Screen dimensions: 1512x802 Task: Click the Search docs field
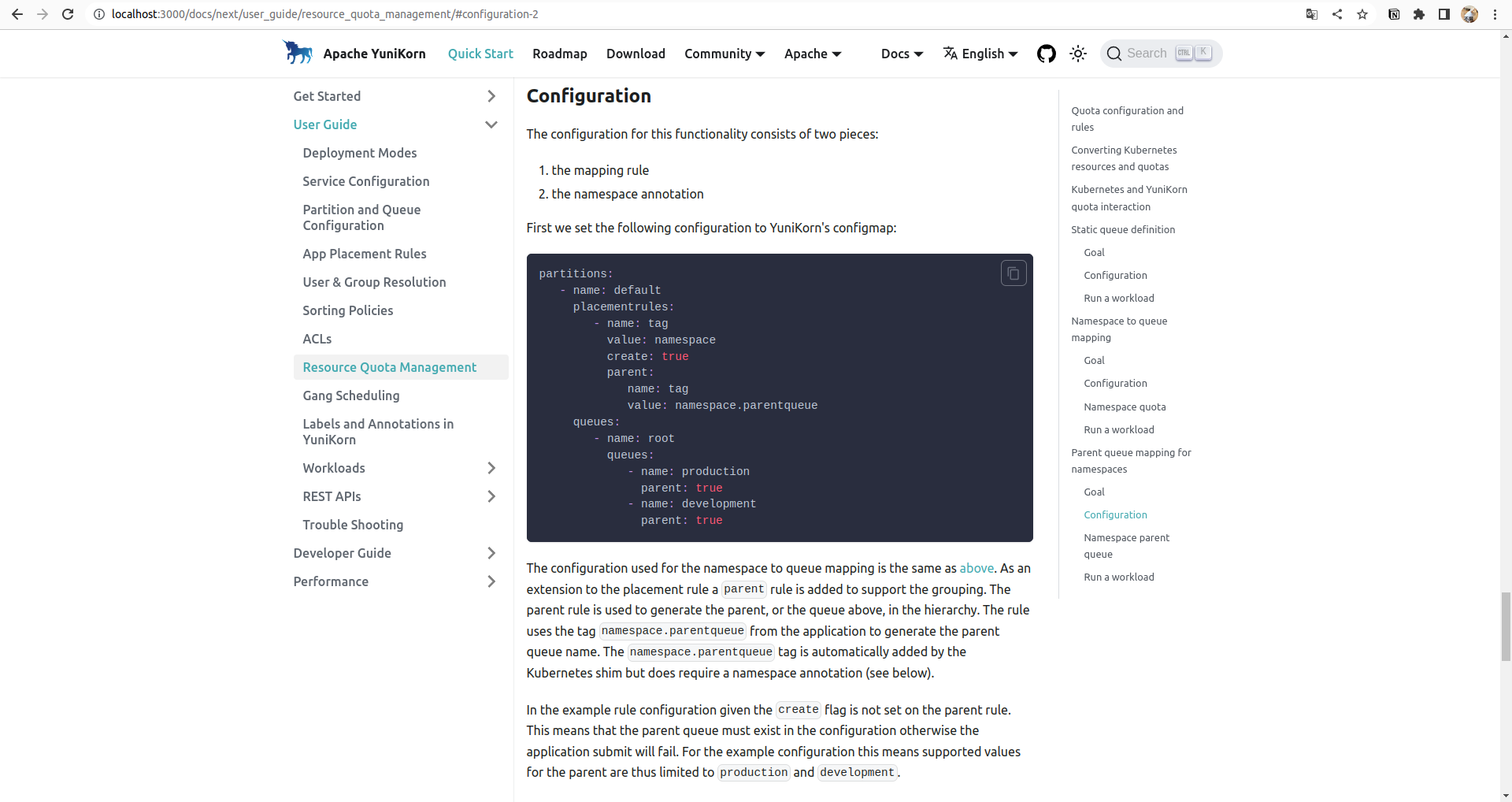(x=1161, y=54)
